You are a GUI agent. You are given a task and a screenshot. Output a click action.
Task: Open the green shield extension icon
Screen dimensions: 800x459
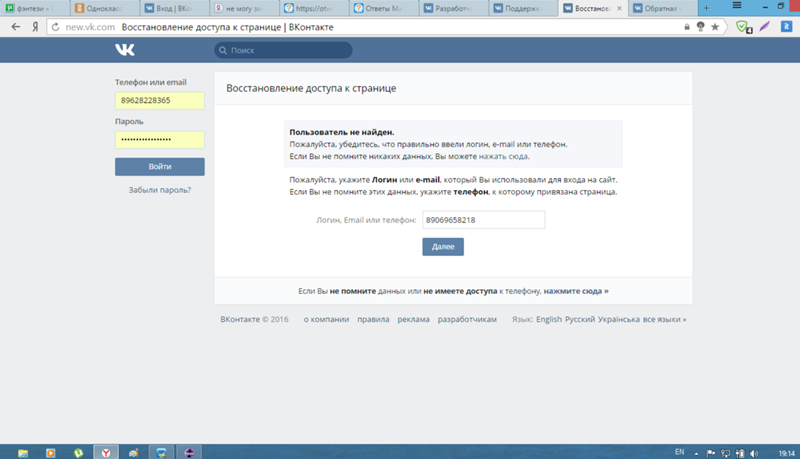743,27
